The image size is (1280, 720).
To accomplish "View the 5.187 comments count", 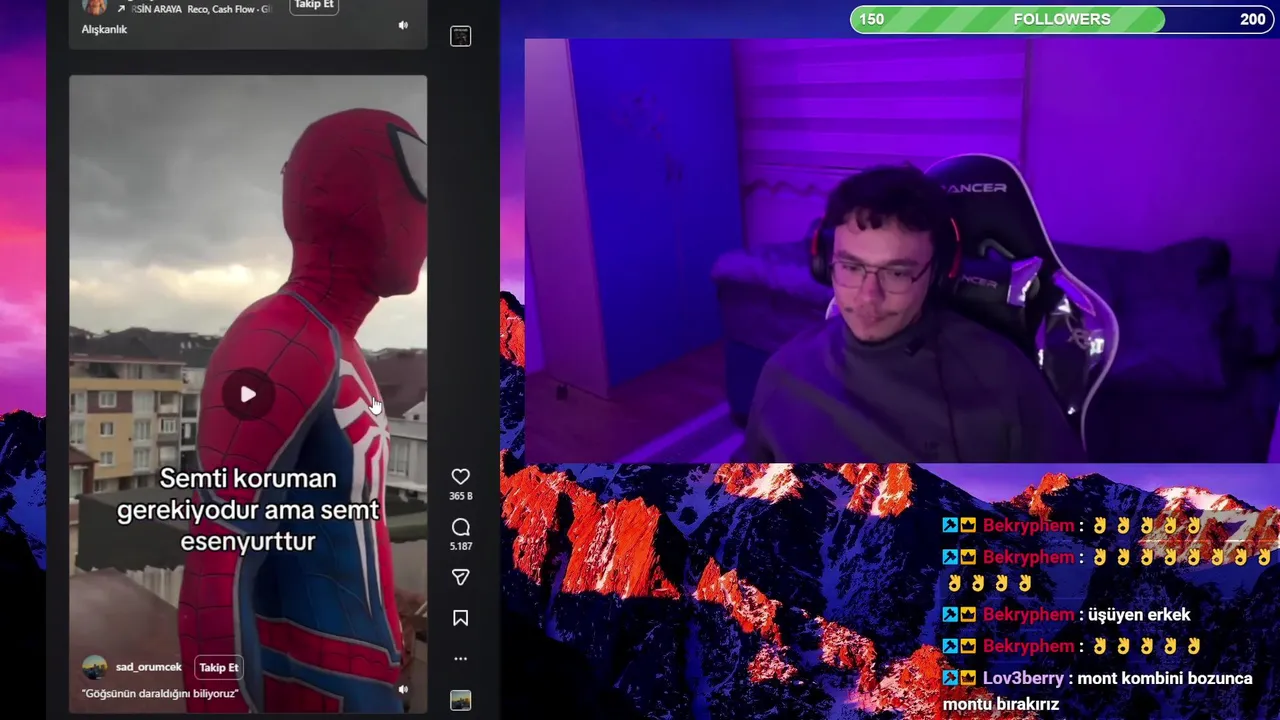I will 460,546.
